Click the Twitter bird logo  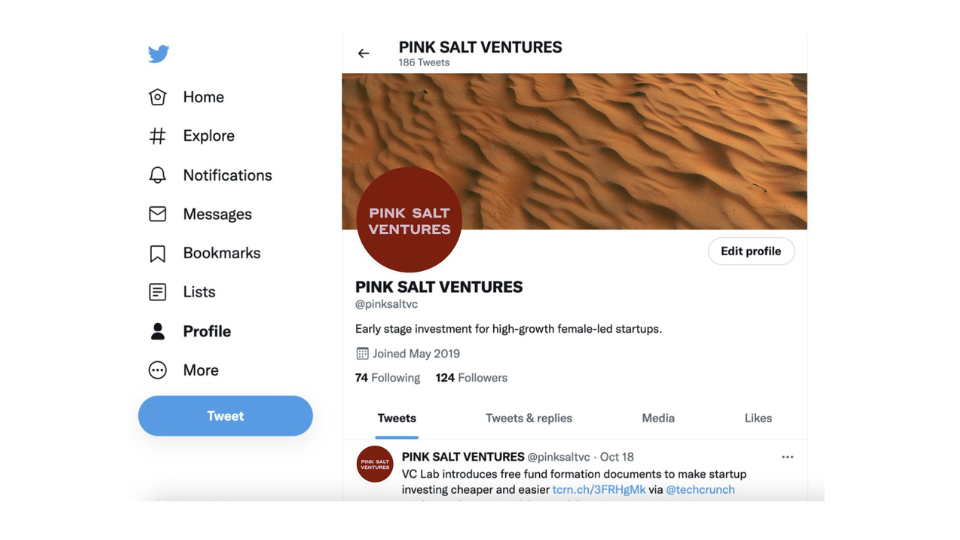[159, 54]
